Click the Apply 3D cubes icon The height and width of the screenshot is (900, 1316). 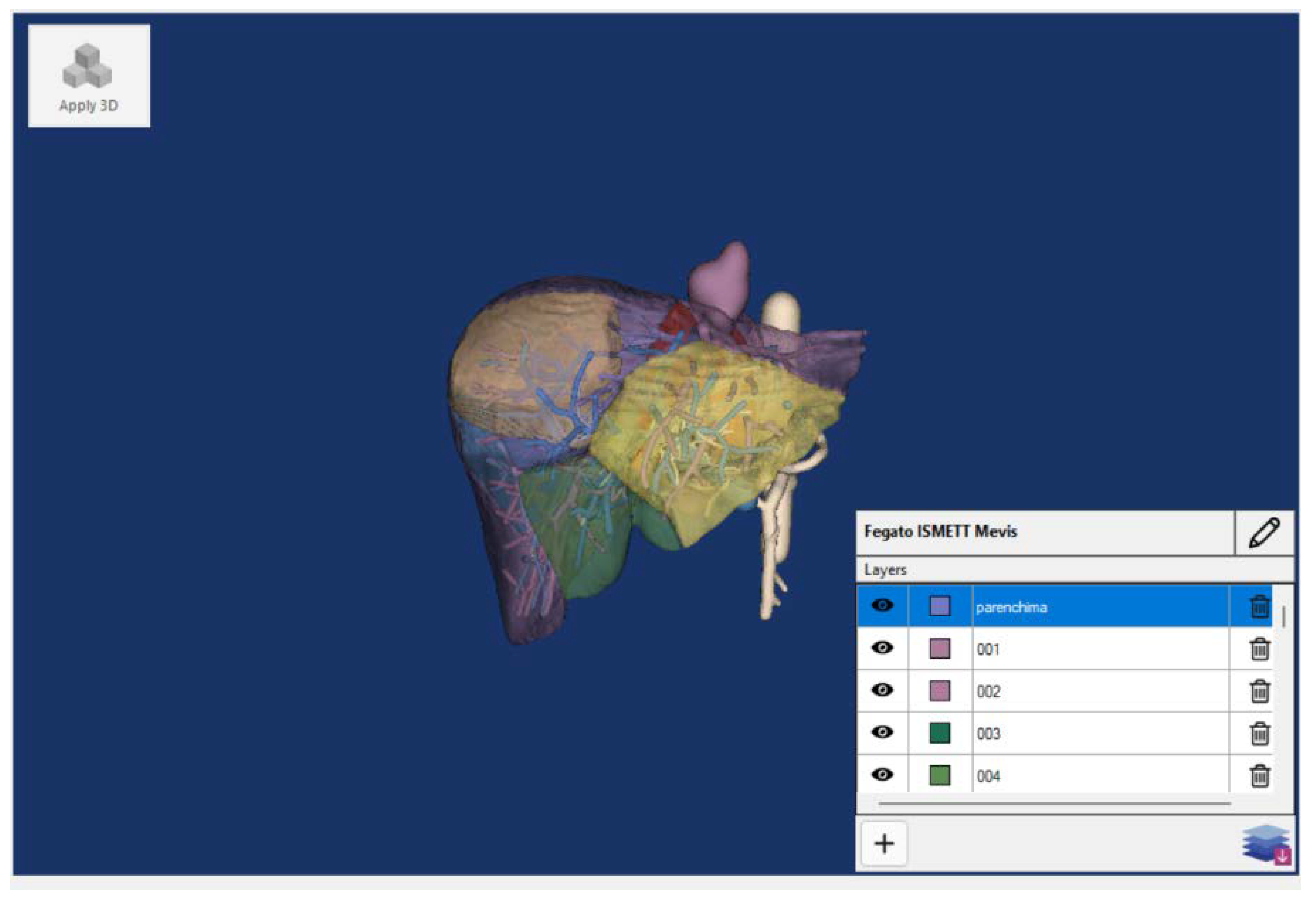pyautogui.click(x=87, y=66)
